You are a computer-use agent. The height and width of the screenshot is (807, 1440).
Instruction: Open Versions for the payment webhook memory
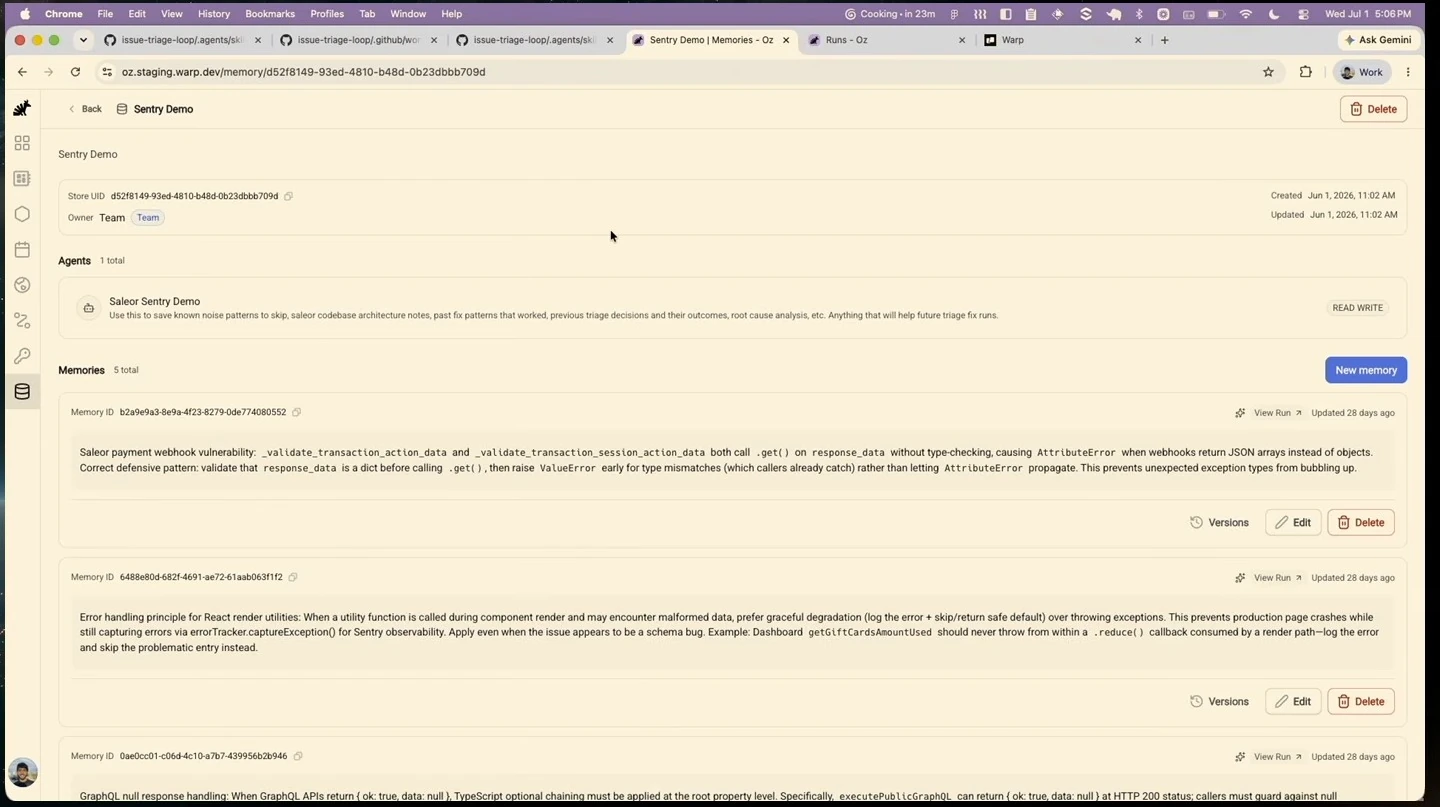pyautogui.click(x=1219, y=522)
